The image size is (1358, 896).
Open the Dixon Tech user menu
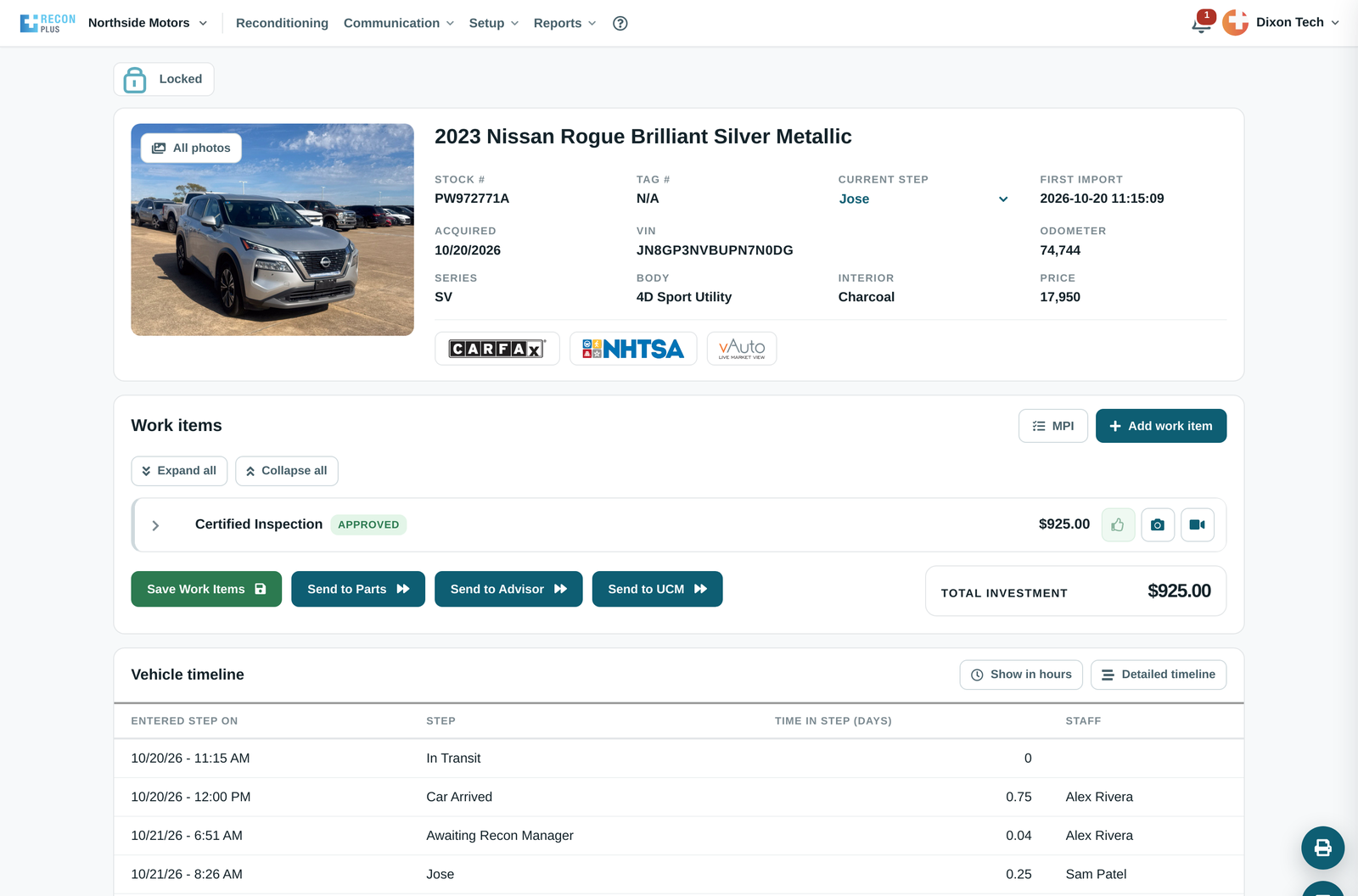[1298, 22]
